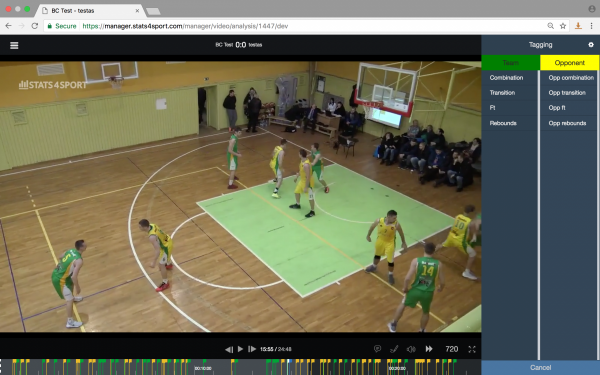Open the comment bubble tool
The height and width of the screenshot is (375, 600).
pos(377,349)
